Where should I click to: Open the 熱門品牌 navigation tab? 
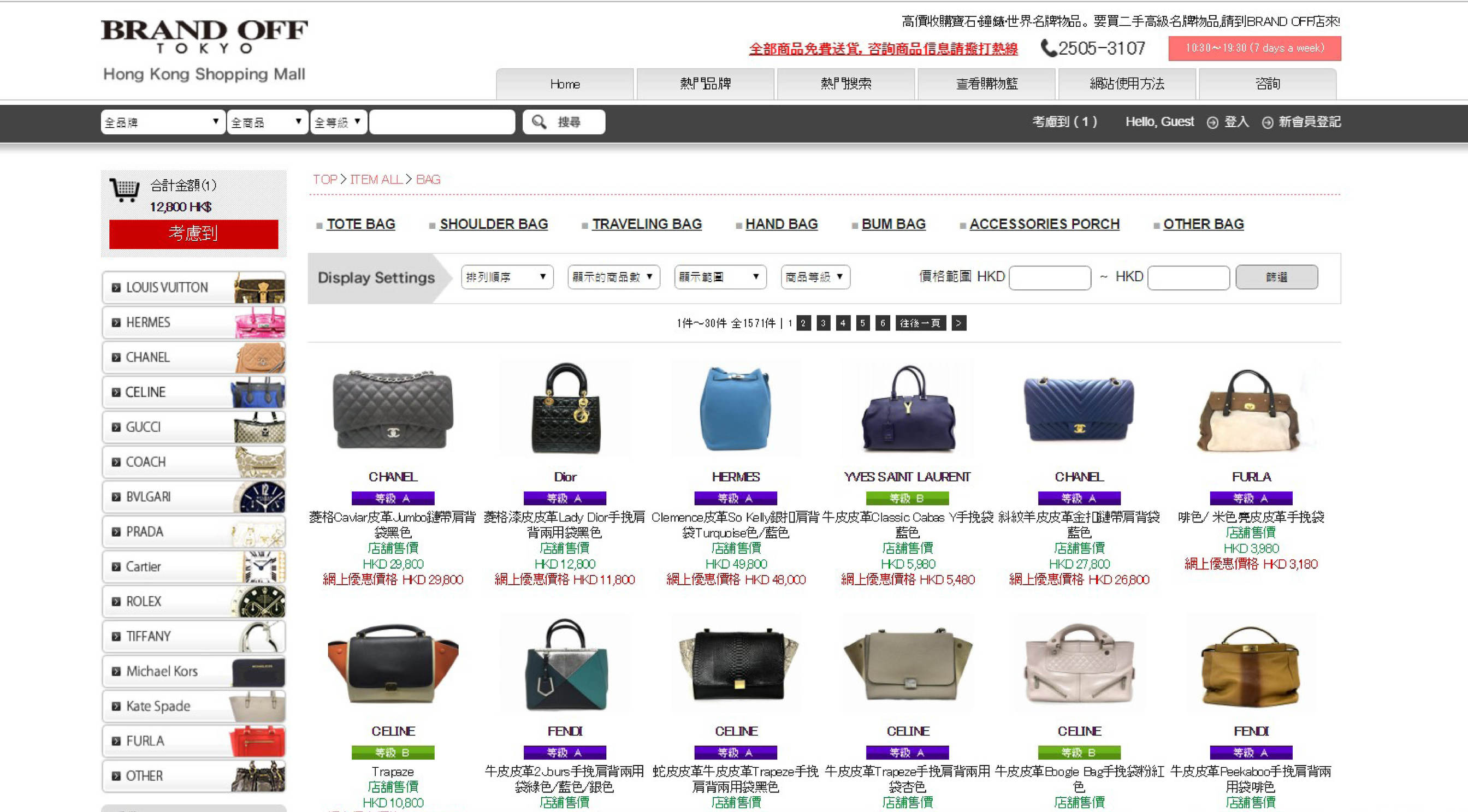point(705,84)
